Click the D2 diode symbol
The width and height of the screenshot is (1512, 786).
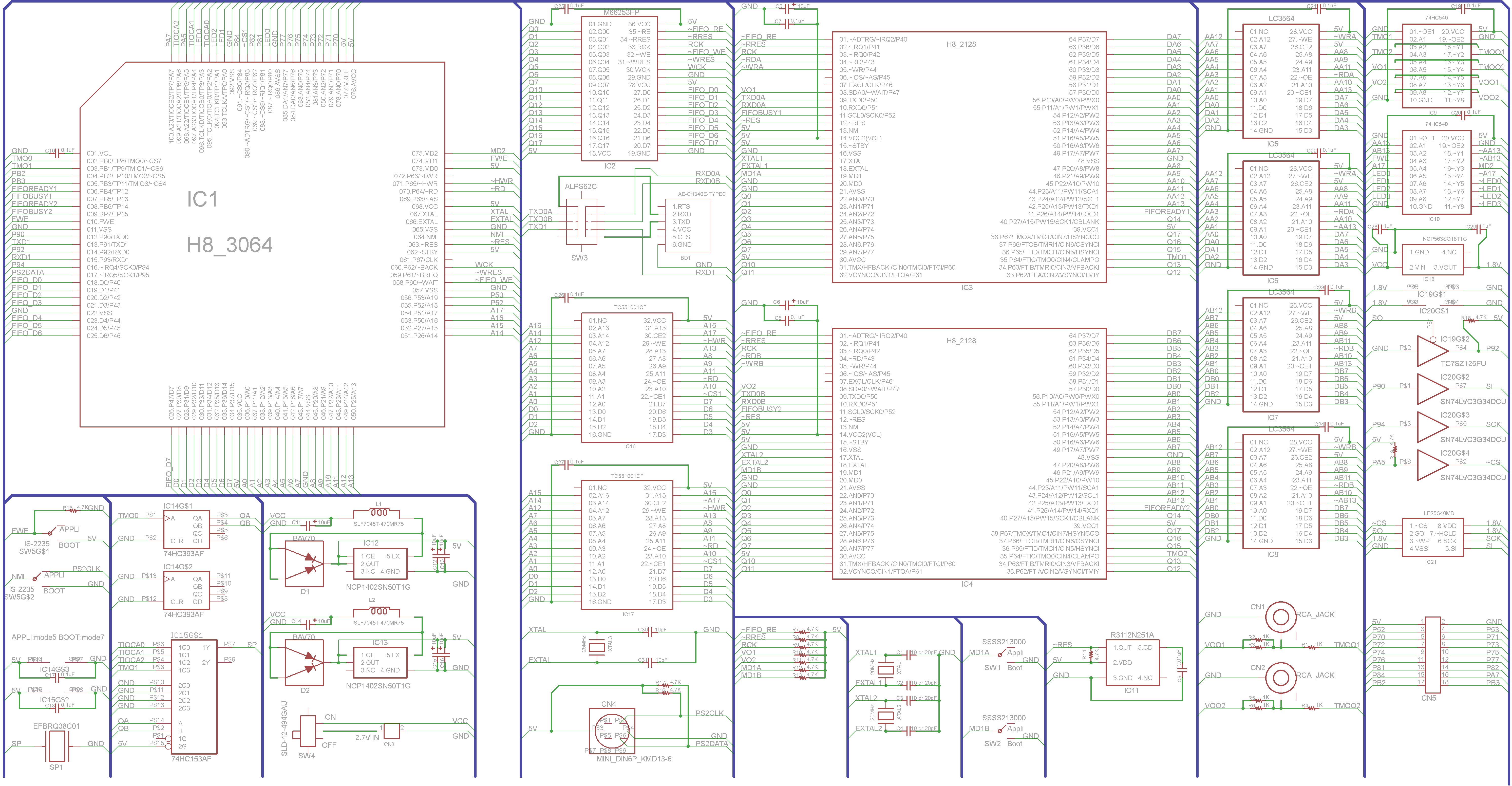pyautogui.click(x=304, y=663)
